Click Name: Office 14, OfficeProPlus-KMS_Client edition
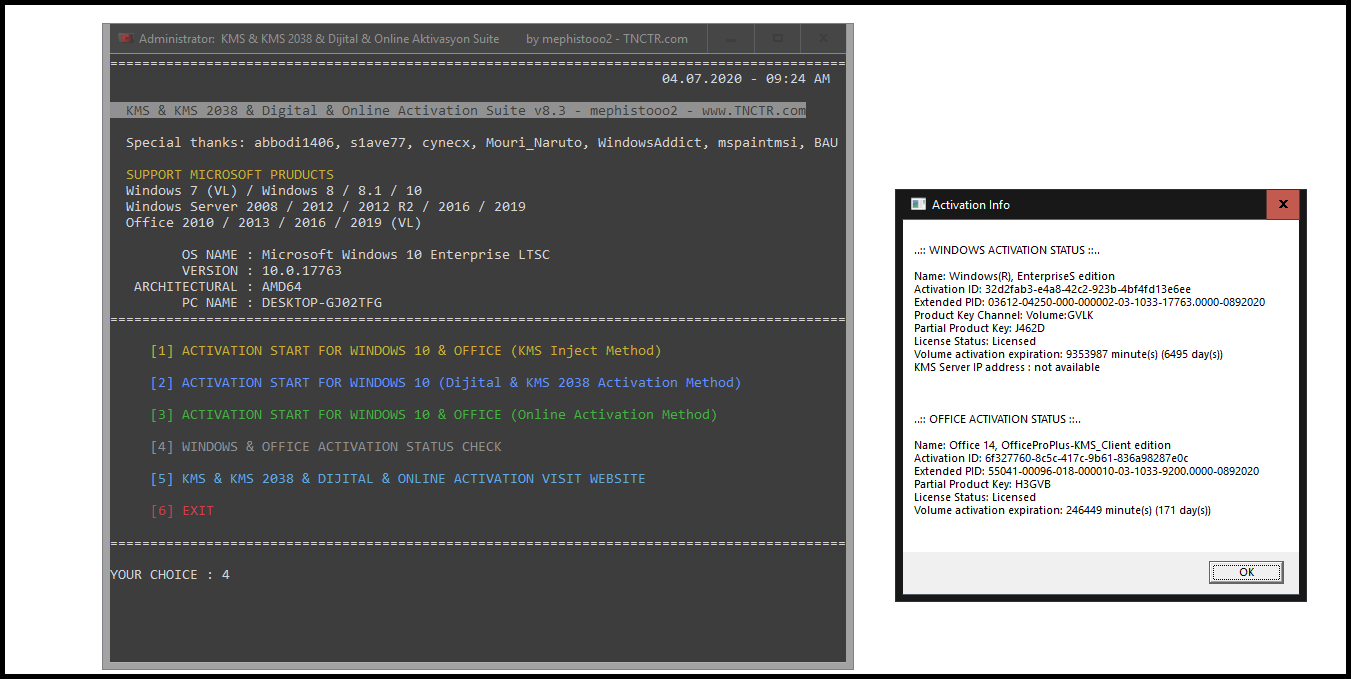Screen dimensions: 1351x679 tap(1042, 445)
